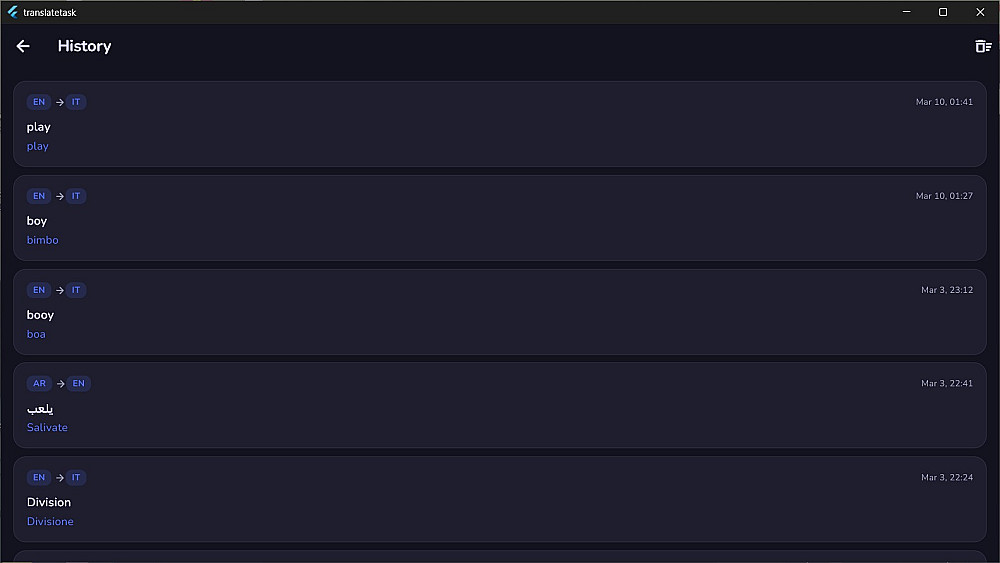Click the 'Salivate' translation result
This screenshot has height=563, width=1000.
(47, 427)
